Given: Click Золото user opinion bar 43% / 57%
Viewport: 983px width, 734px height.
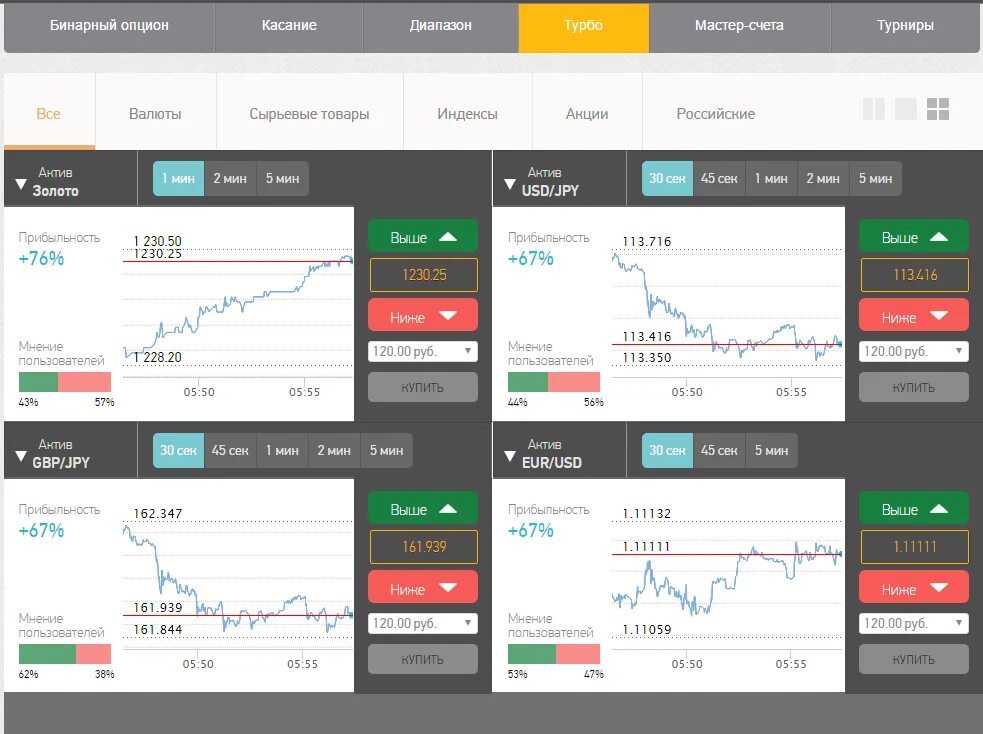Looking at the screenshot, I should pyautogui.click(x=65, y=382).
